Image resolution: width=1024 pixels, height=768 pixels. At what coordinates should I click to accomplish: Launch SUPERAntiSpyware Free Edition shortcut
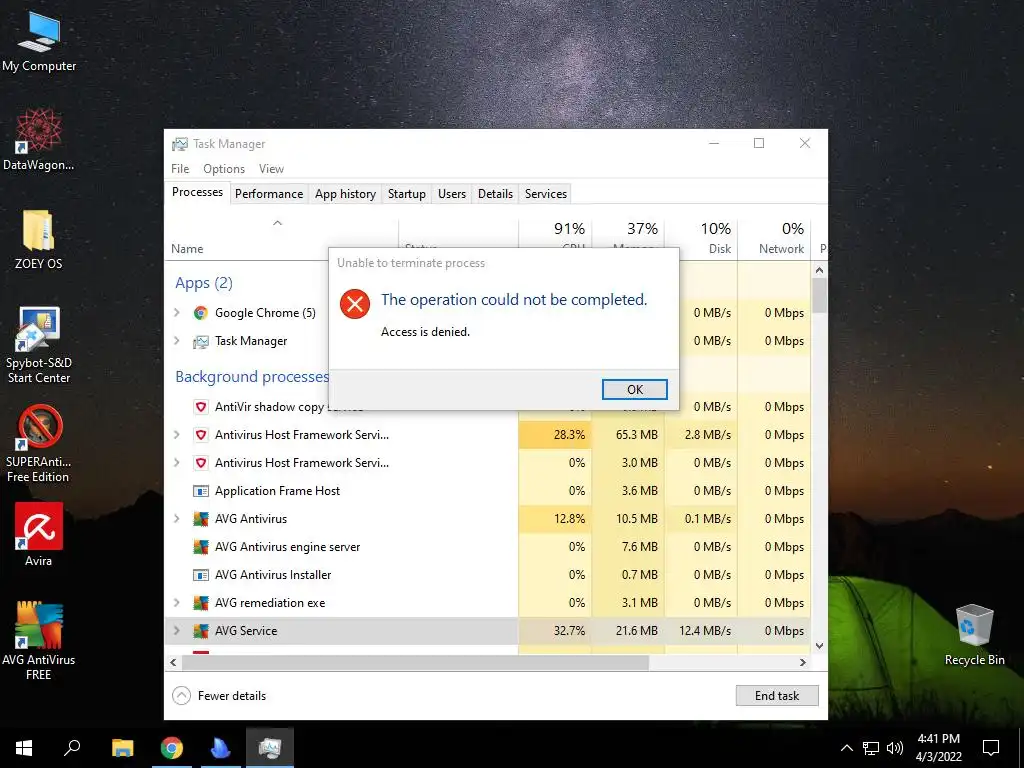tap(39, 443)
